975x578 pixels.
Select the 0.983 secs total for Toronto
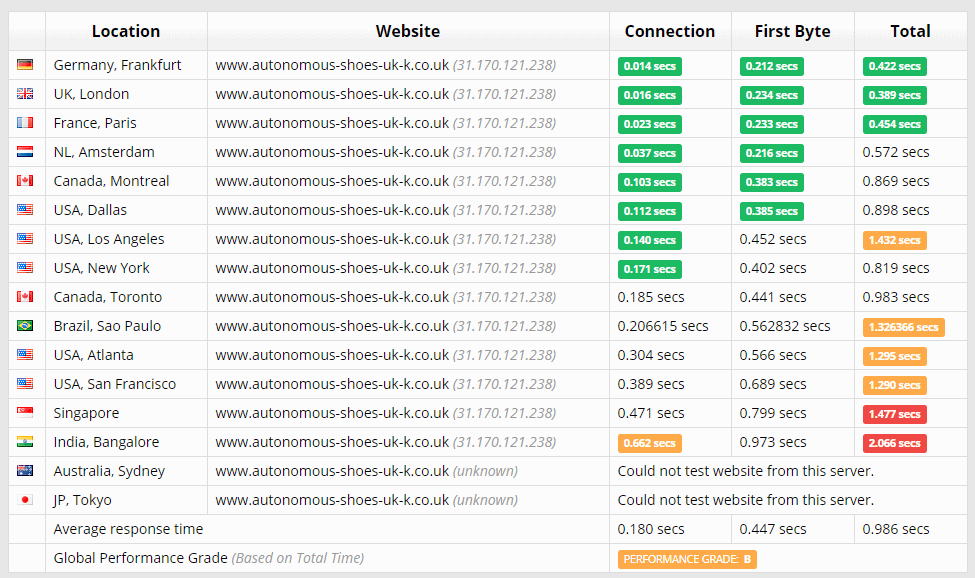pyautogui.click(x=896, y=297)
